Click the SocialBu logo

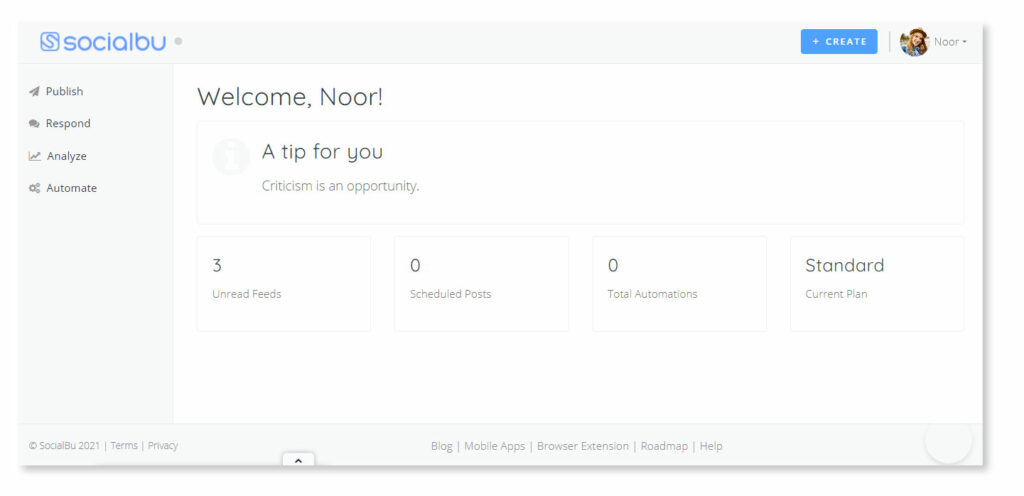pos(103,42)
